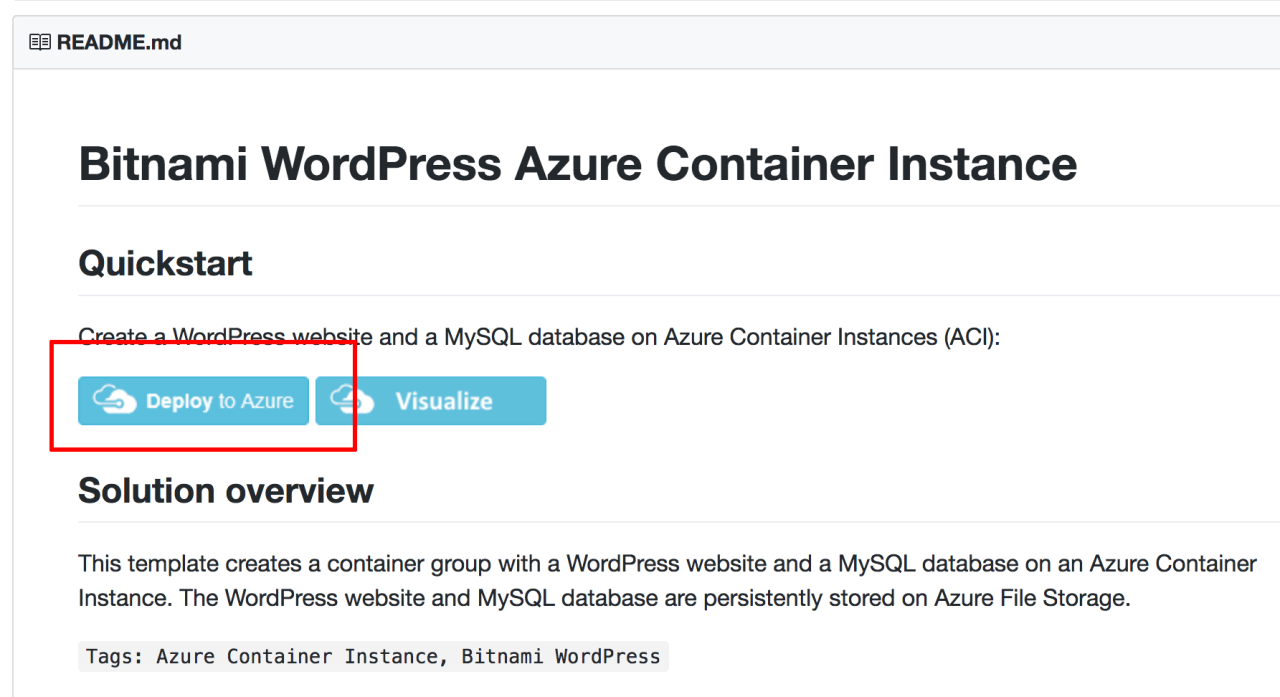
Task: Click the Quickstart section heading
Action: [x=165, y=263]
